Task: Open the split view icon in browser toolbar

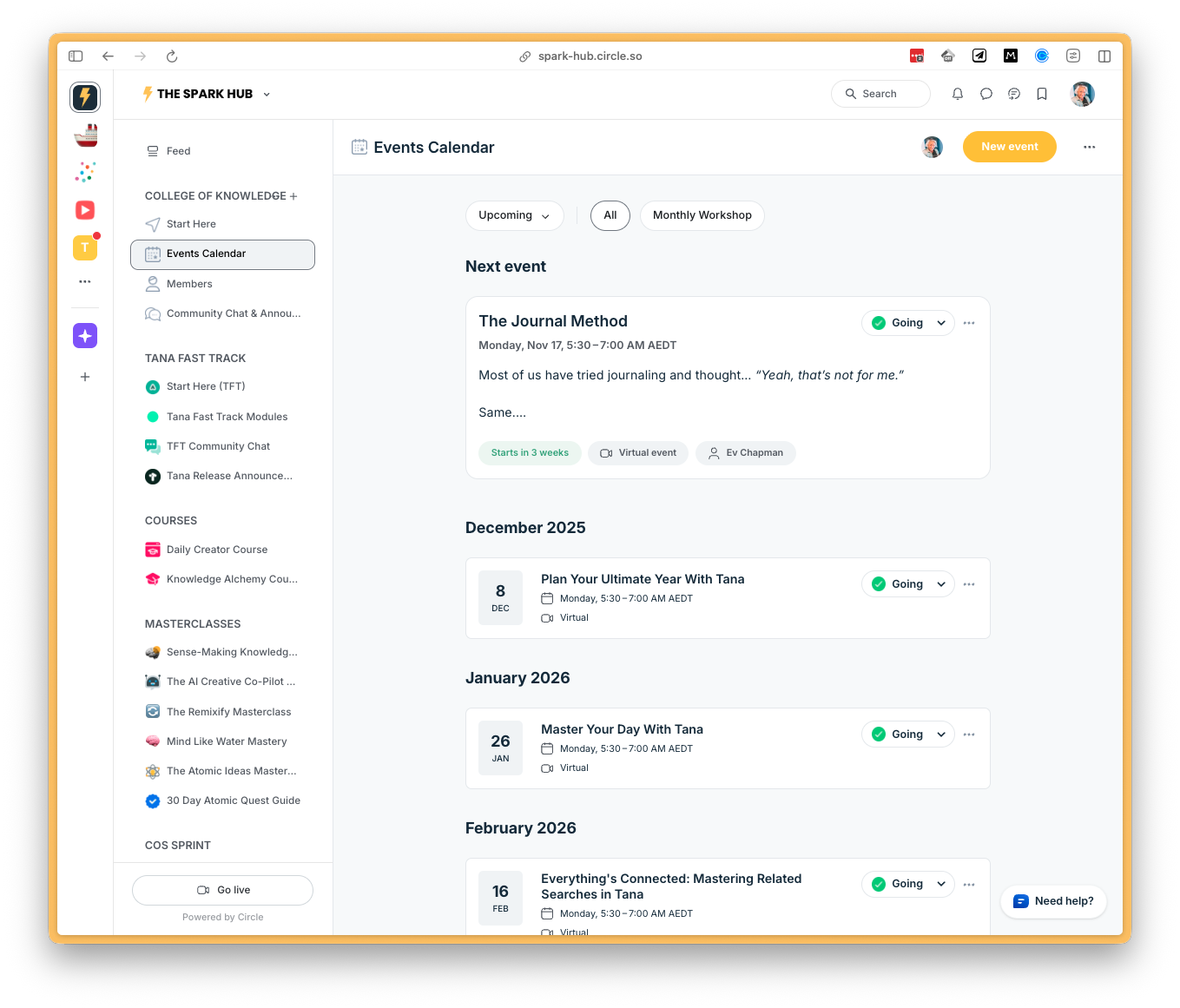Action: pyautogui.click(x=1104, y=56)
